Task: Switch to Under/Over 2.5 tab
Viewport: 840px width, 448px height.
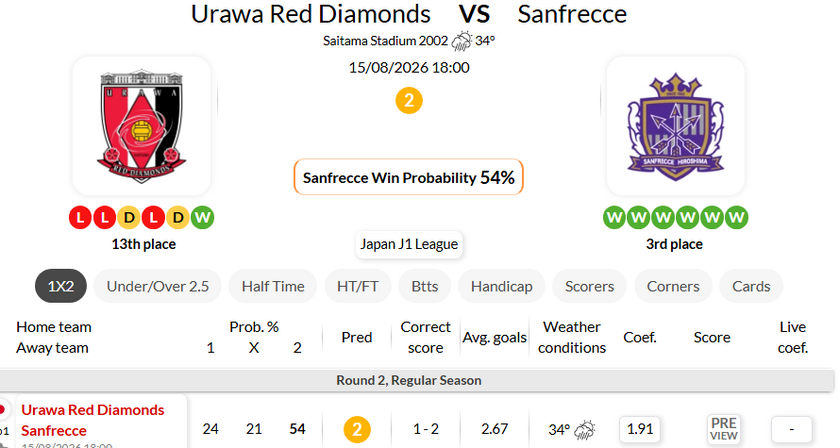Action: click(x=158, y=286)
